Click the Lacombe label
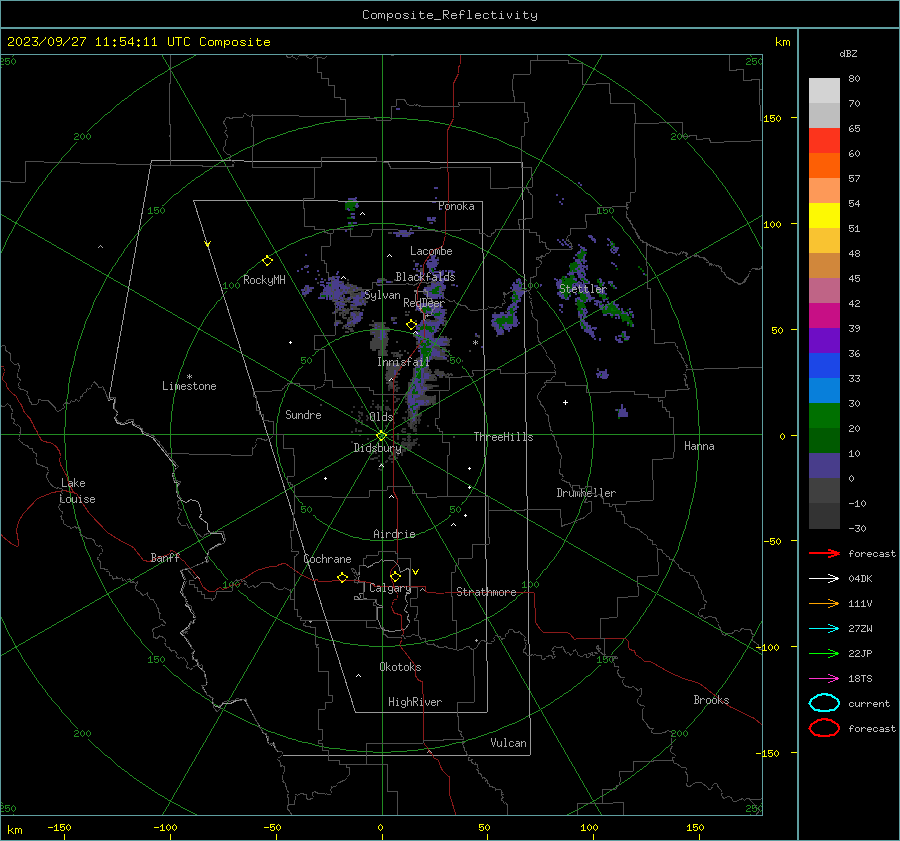 [431, 251]
